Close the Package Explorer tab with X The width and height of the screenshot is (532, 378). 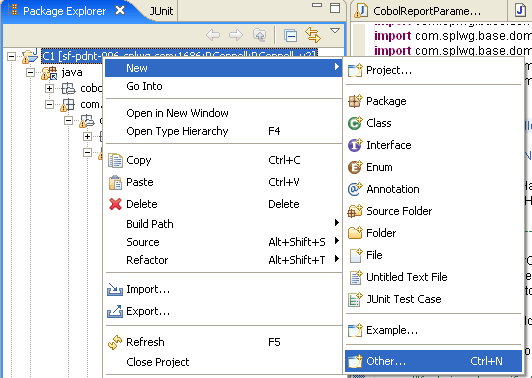[120, 11]
